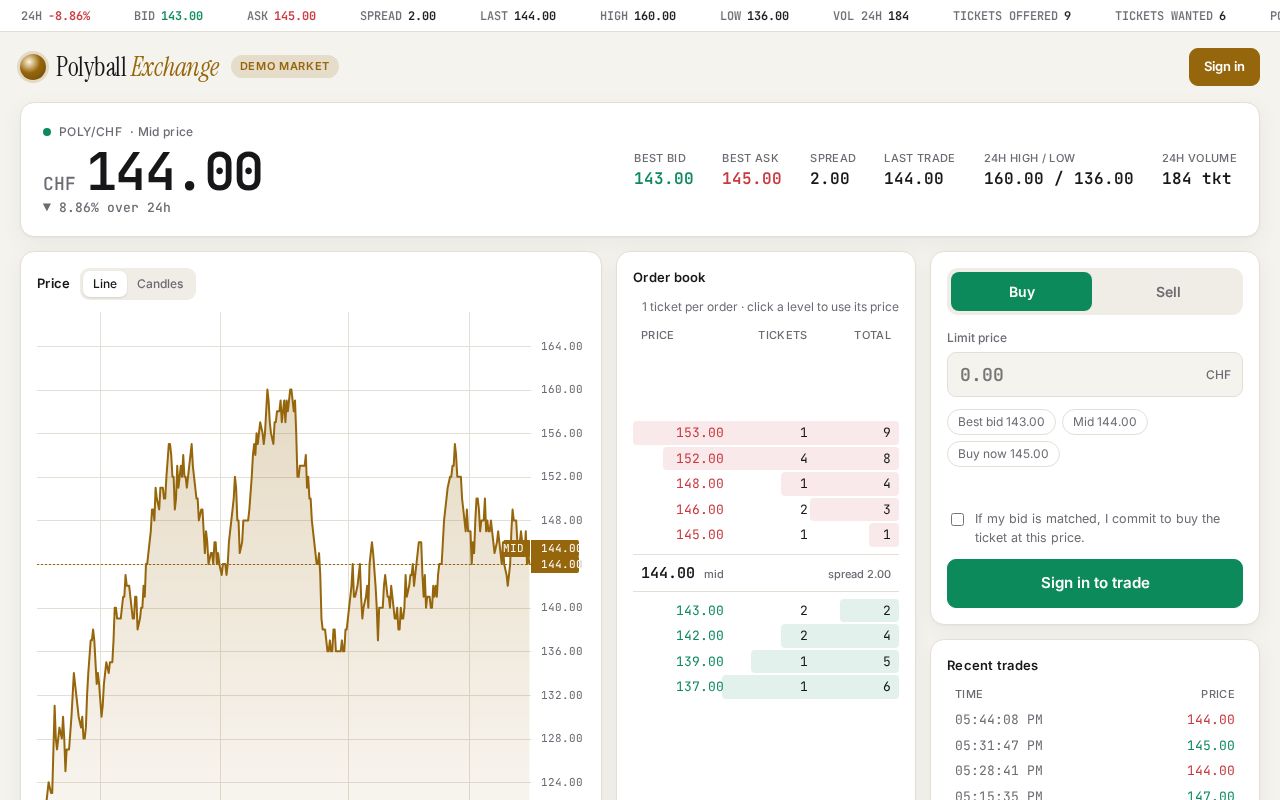The image size is (1280, 800).
Task: Switch chart to Candles view
Action: click(160, 284)
